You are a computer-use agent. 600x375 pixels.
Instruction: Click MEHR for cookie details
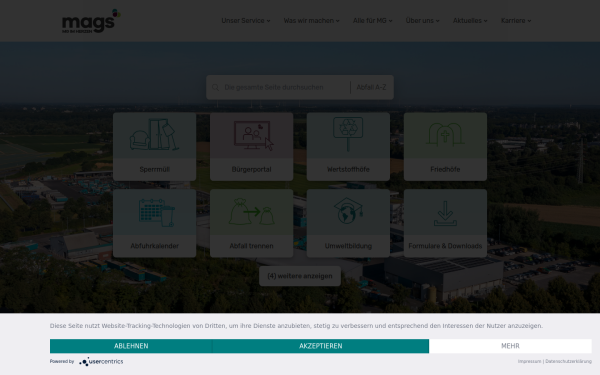(510, 346)
